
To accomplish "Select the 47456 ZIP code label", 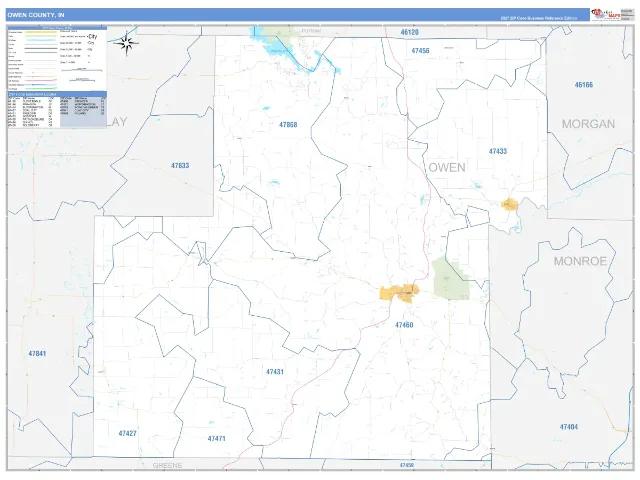I will (x=420, y=51).
